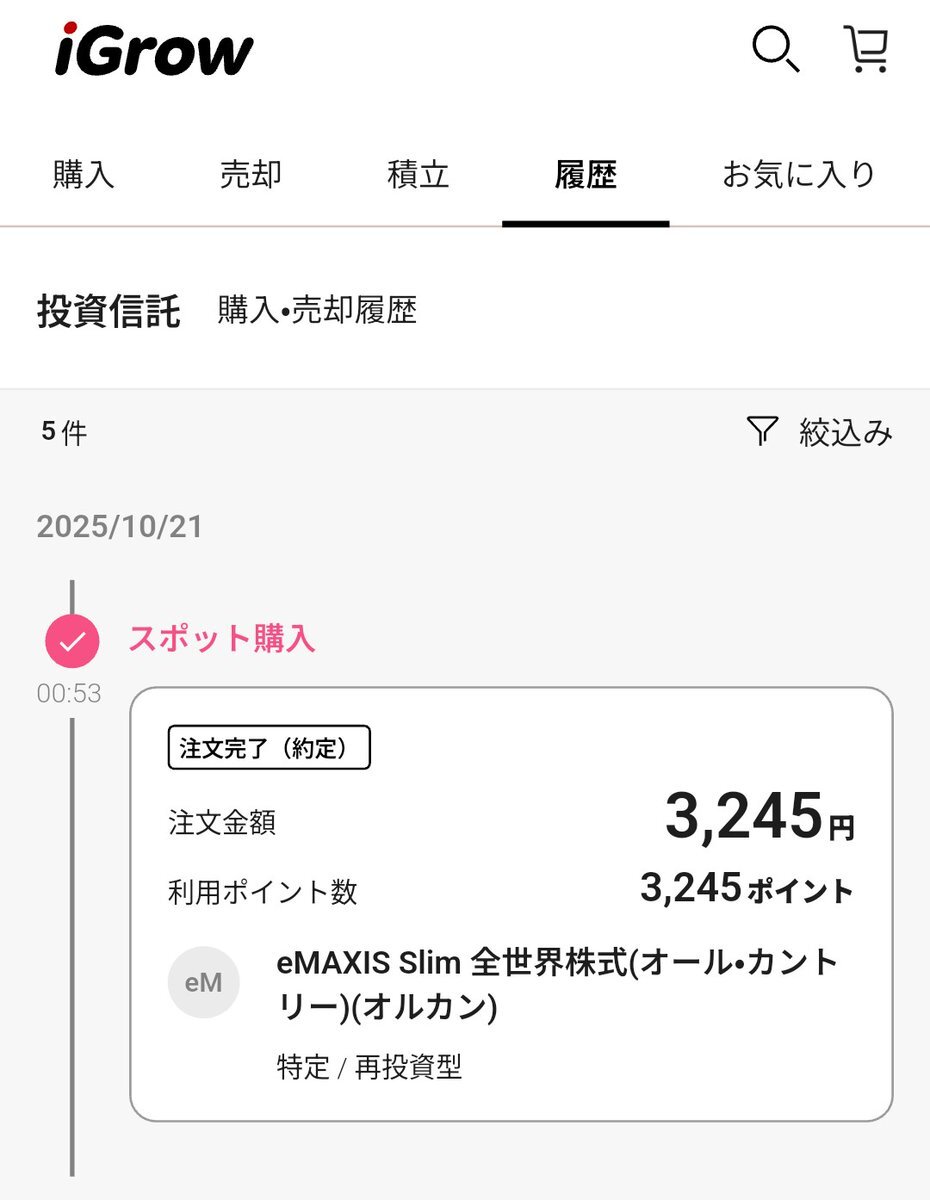Click the pink checkmark status icon
Screen dimensions: 930x1200
[x=72, y=641]
